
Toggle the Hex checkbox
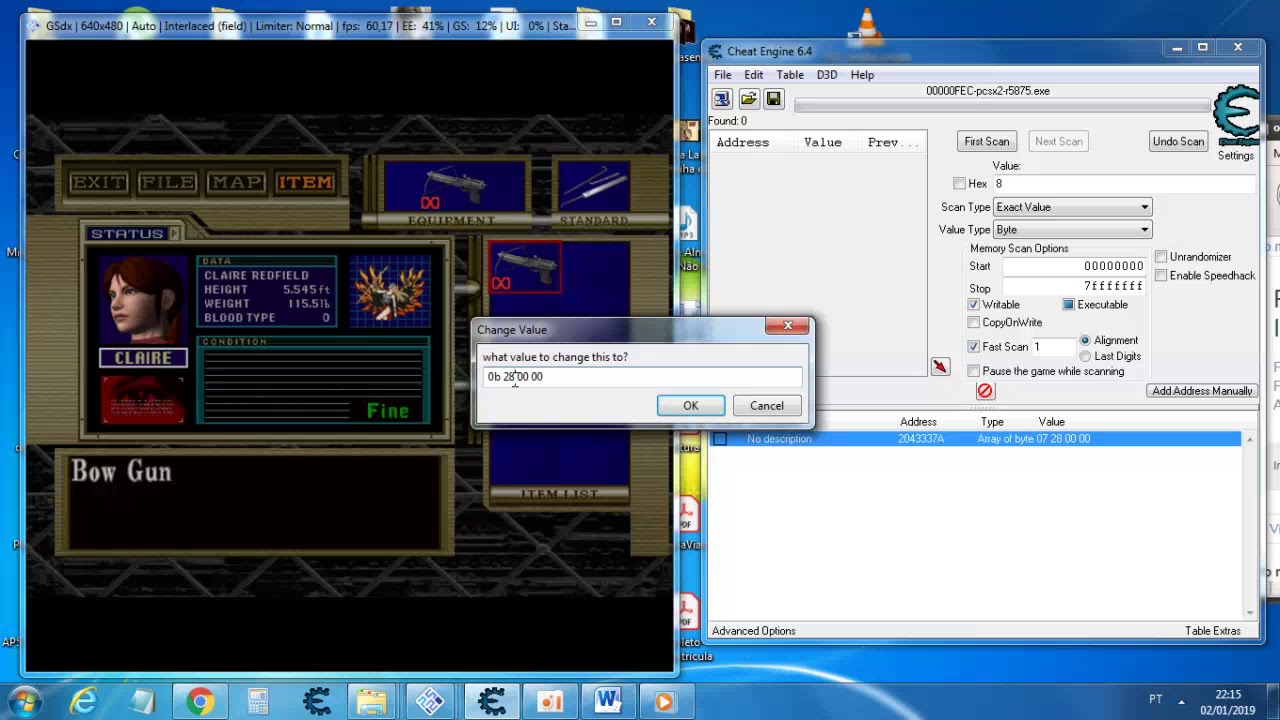tap(960, 184)
